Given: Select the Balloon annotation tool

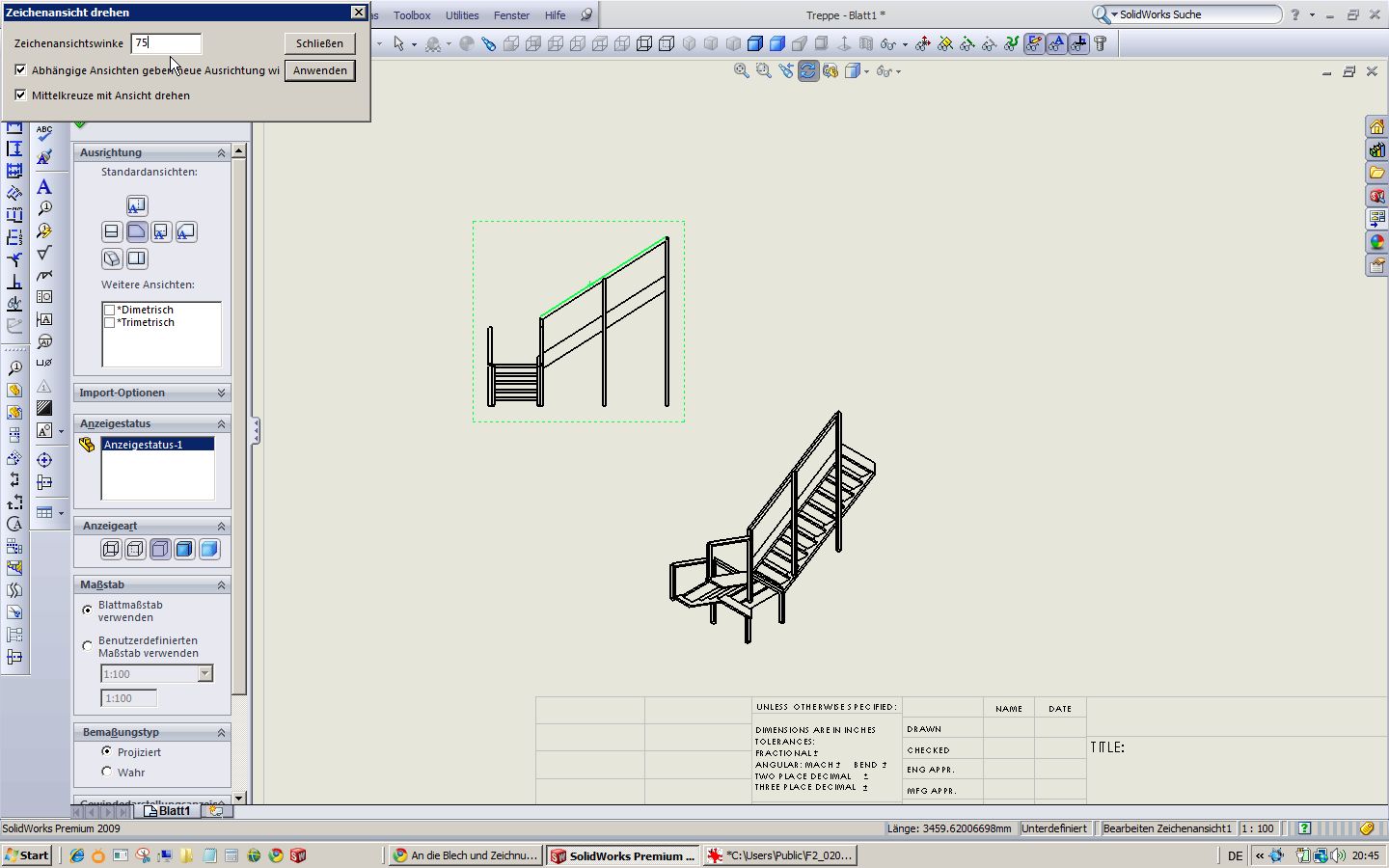Looking at the screenshot, I should [x=44, y=208].
